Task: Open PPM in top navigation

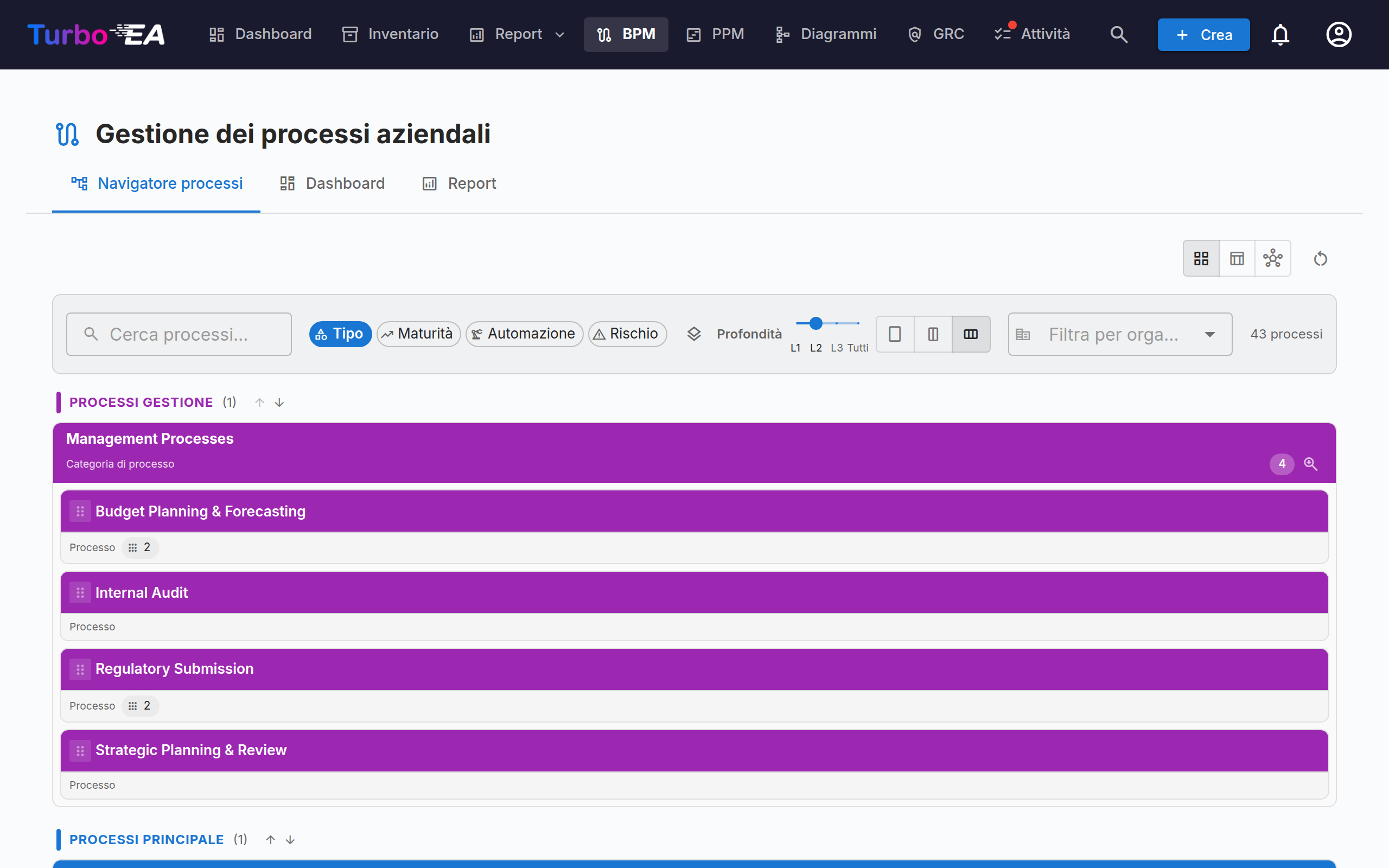Action: click(715, 34)
